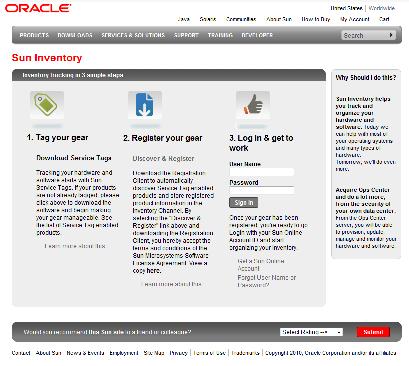Click the Oracle logo
This screenshot has width=409, height=366.
point(38,8)
